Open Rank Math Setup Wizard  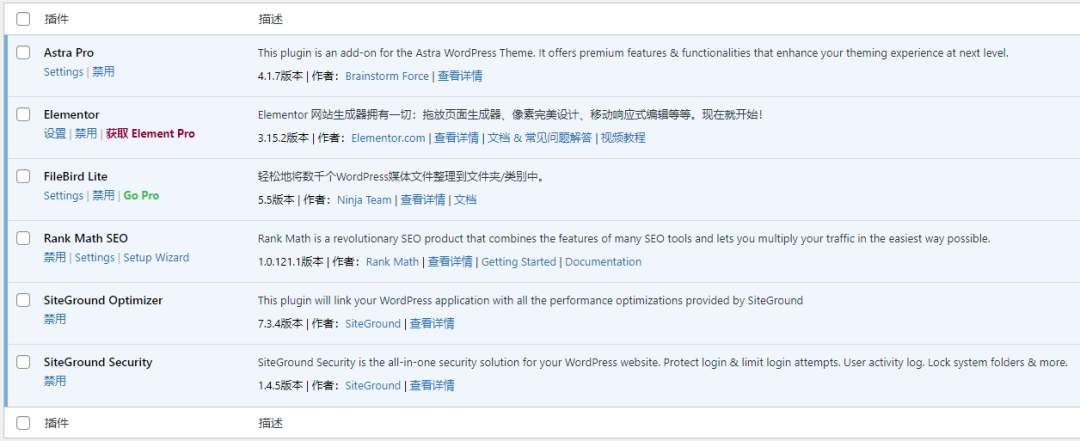(x=156, y=258)
